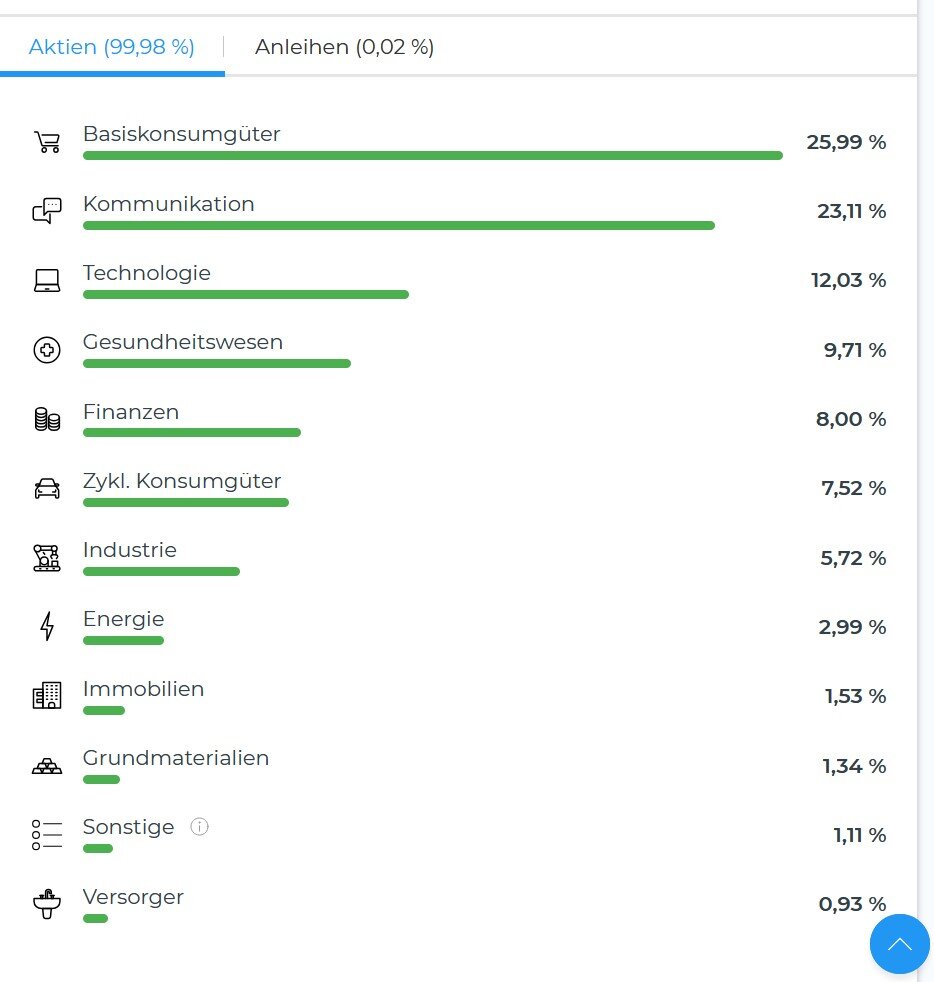The width and height of the screenshot is (934, 982).
Task: Select the Gesundheitswesen sector label
Action: tap(183, 342)
